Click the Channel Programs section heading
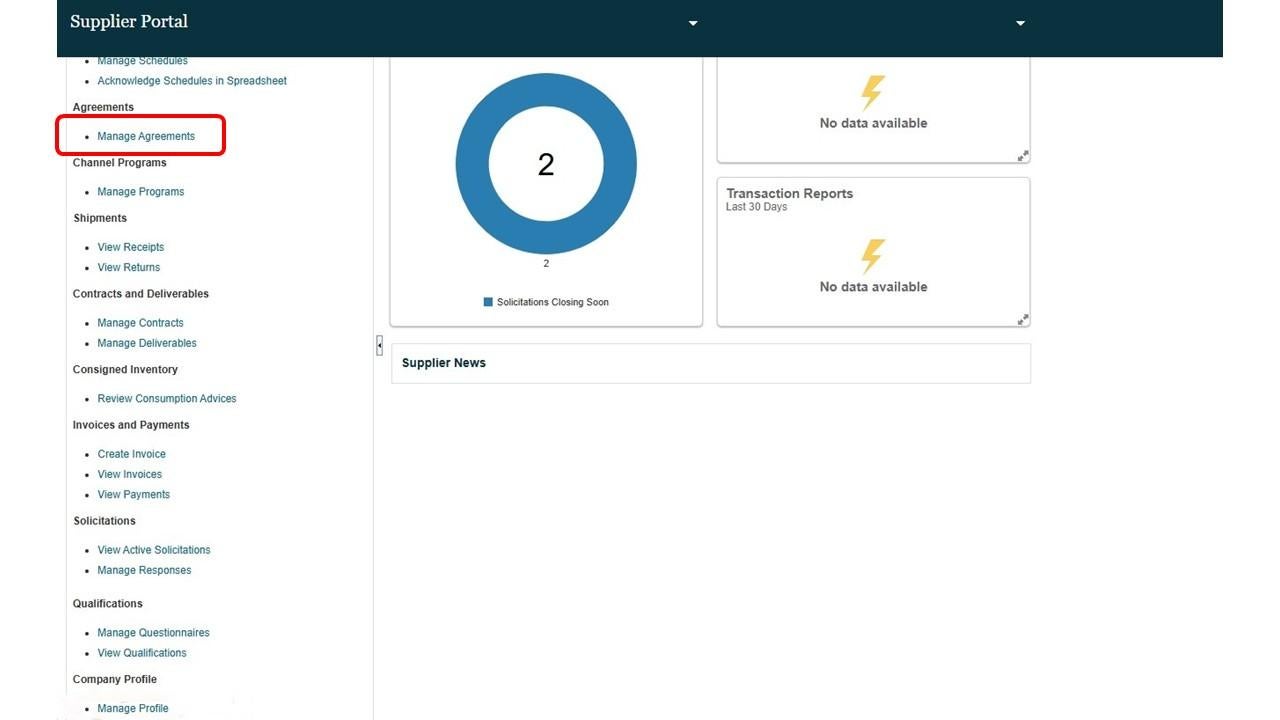Screen dimensions: 1280x720 pos(120,163)
